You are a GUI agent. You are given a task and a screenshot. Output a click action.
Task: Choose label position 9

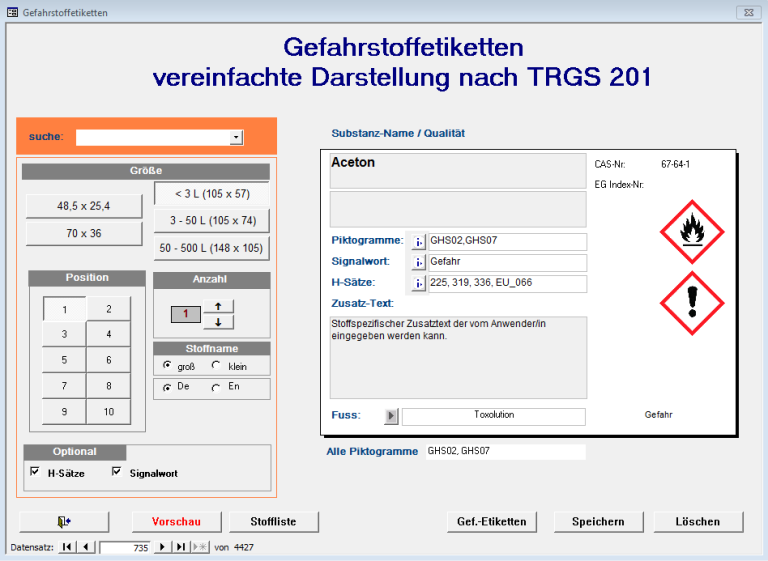tap(64, 412)
